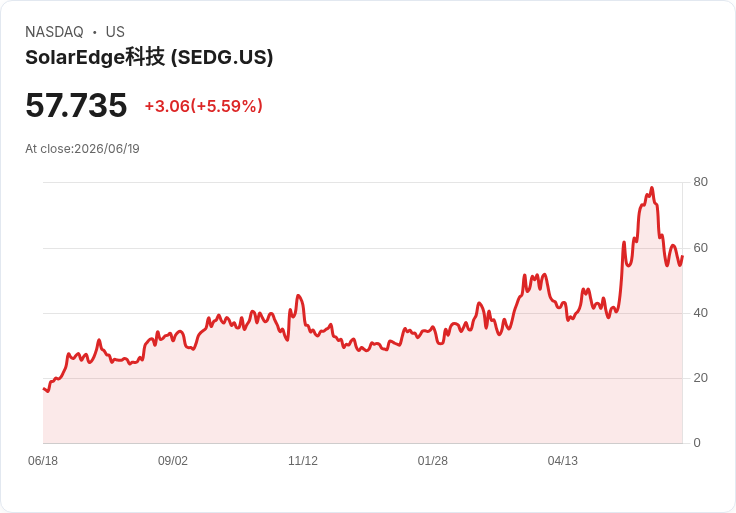736x513 pixels.
Task: Click the +3.06(+5.59%) price change
Action: pos(203,106)
